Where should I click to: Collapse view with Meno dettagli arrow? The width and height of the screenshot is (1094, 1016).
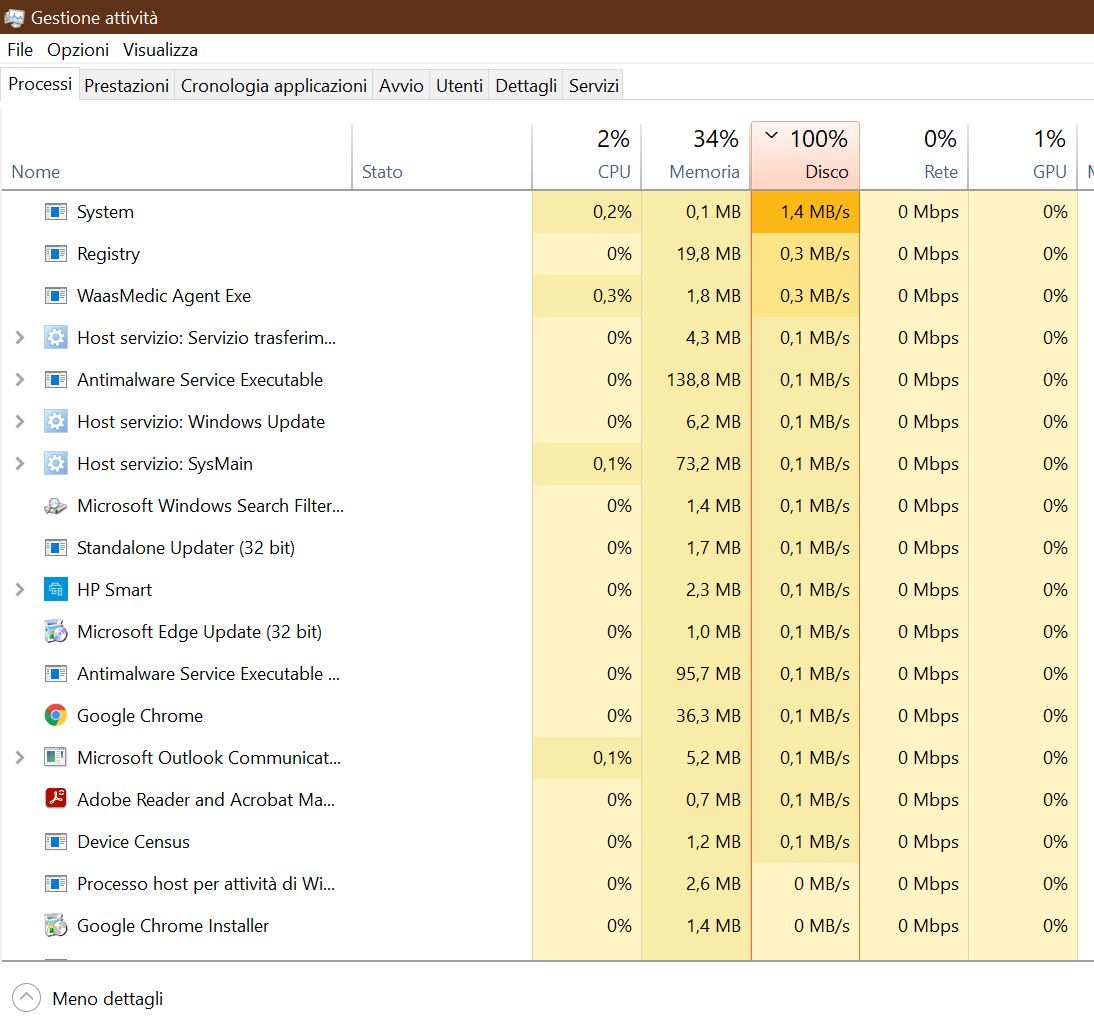point(27,997)
